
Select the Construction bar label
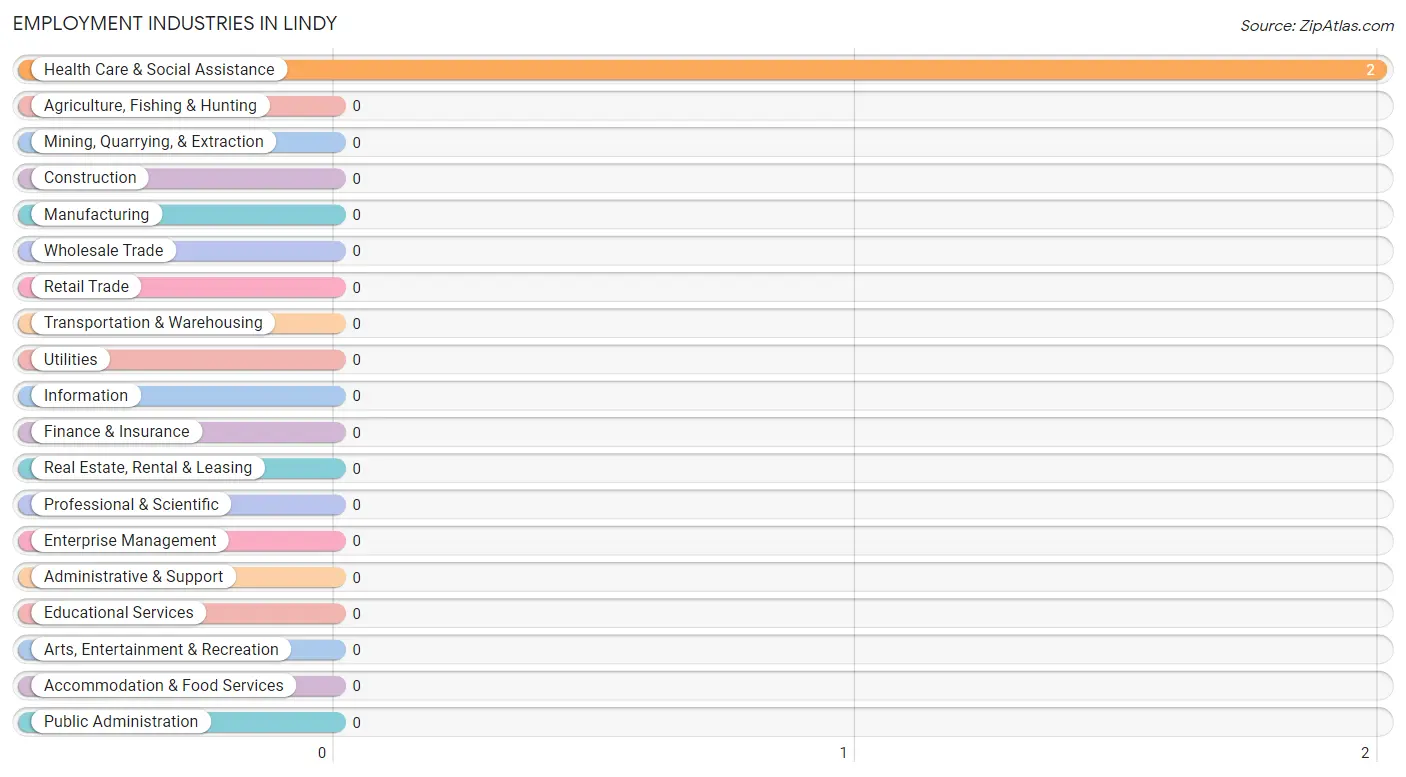[90, 178]
